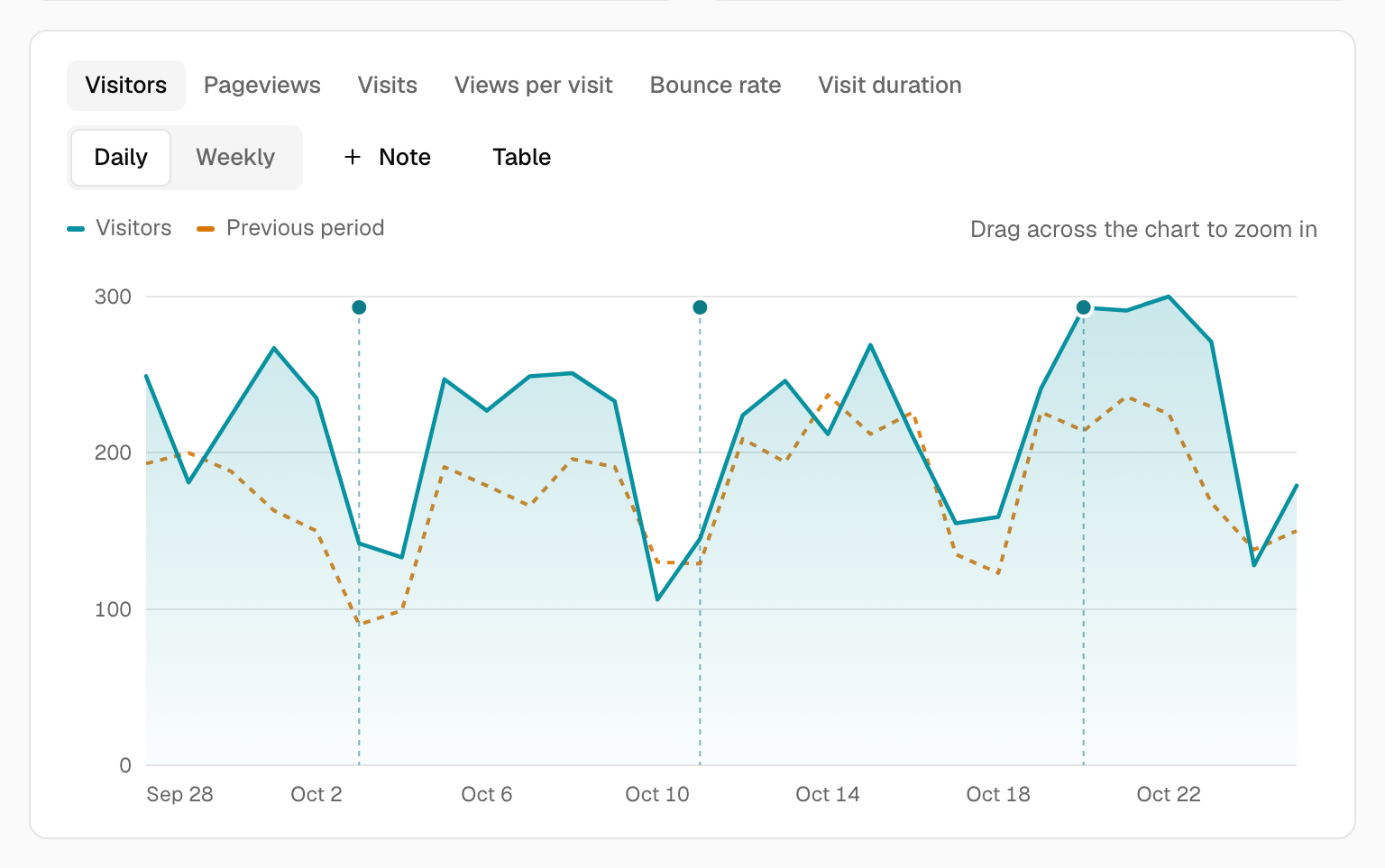The width and height of the screenshot is (1385, 868).
Task: Click the 200 y-axis value
Action: click(x=113, y=452)
